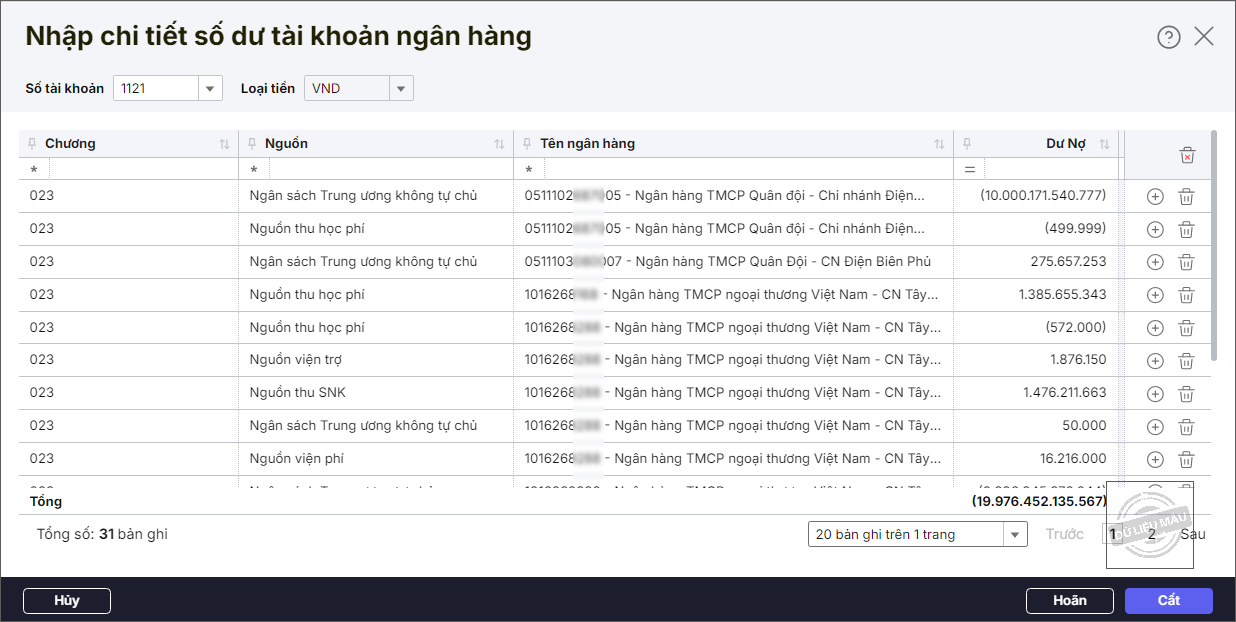Click the Cất save button
This screenshot has width=1236, height=622.
[x=1168, y=600]
